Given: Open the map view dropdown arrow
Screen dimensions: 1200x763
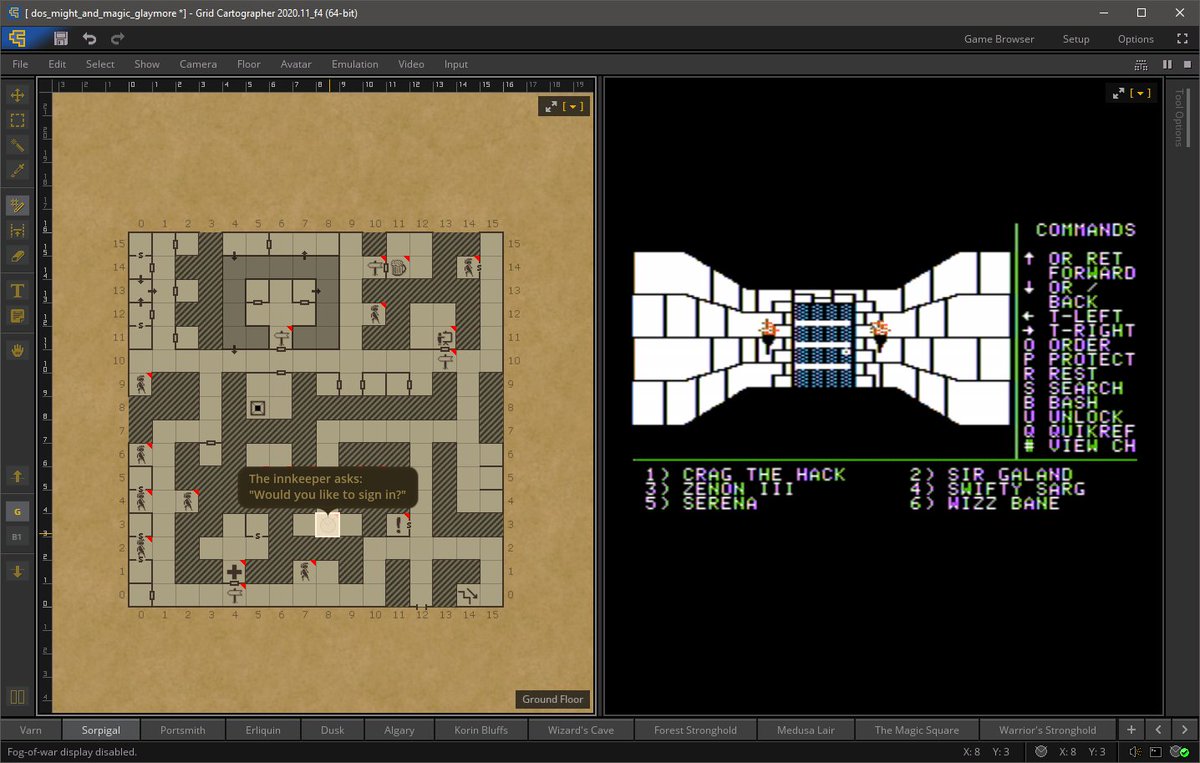Looking at the screenshot, I should [x=574, y=106].
